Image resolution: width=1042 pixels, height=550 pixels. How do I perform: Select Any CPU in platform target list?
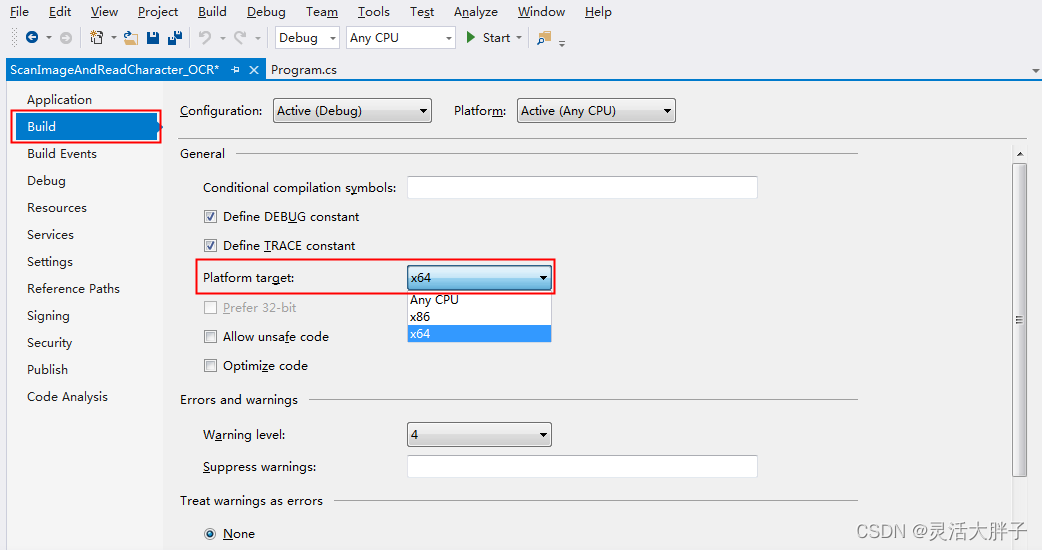(479, 300)
